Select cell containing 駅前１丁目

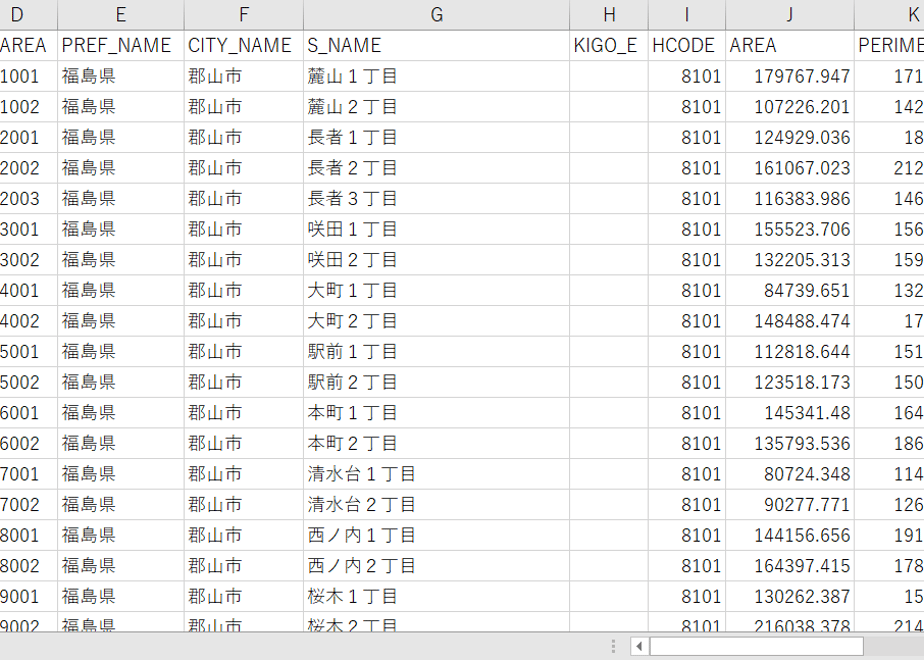(436, 352)
